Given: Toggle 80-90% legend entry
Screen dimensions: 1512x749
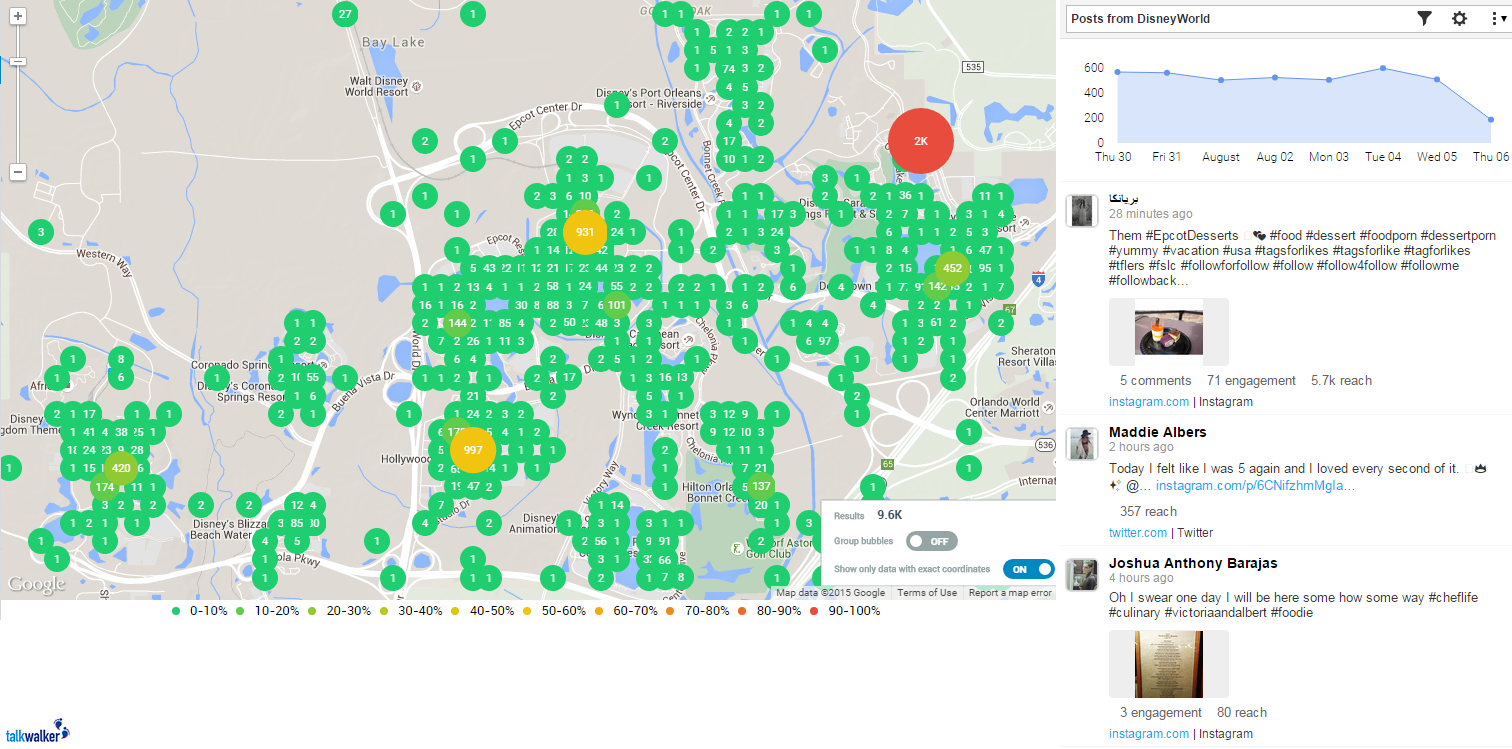Looking at the screenshot, I should tap(771, 610).
